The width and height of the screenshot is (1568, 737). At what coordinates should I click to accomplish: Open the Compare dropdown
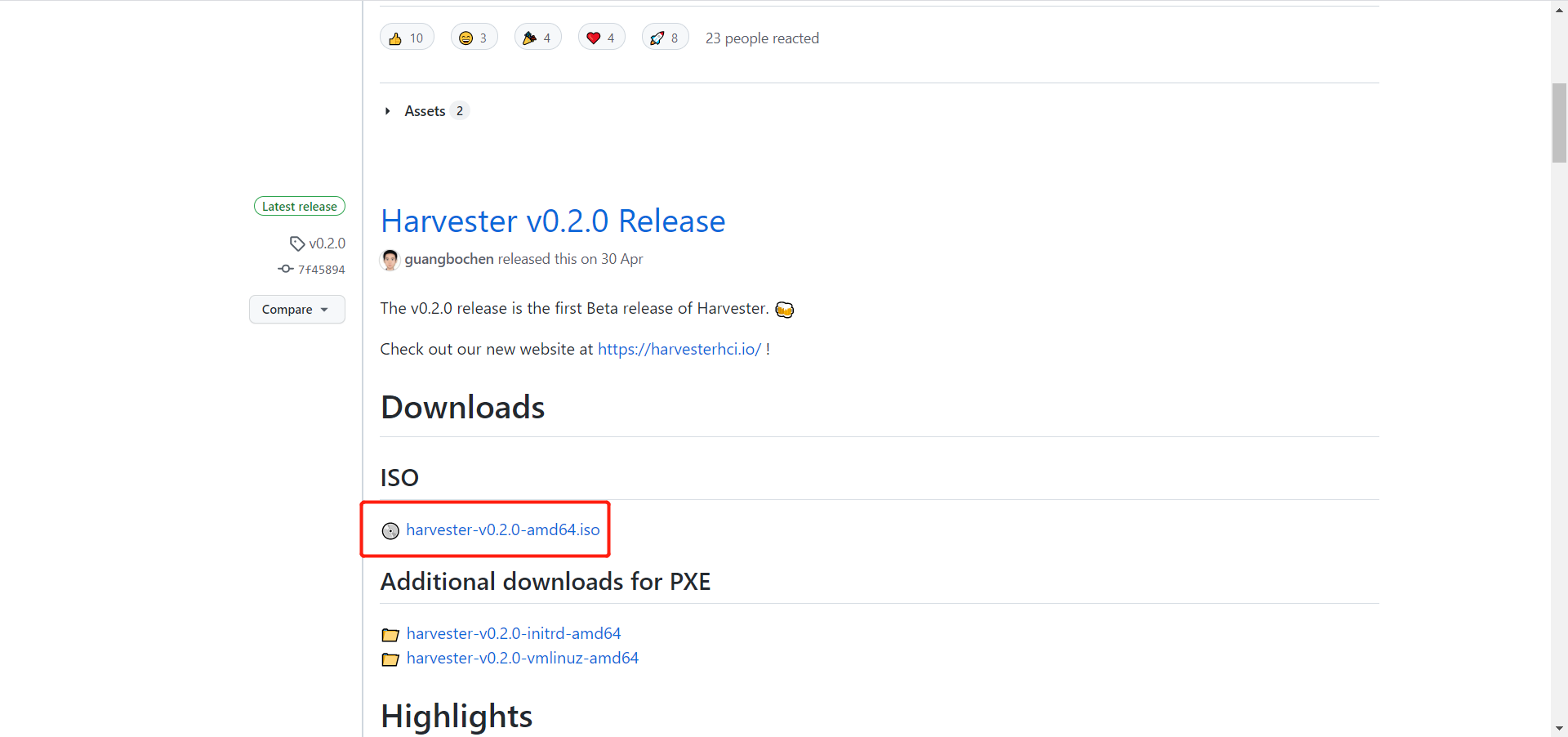coord(297,310)
